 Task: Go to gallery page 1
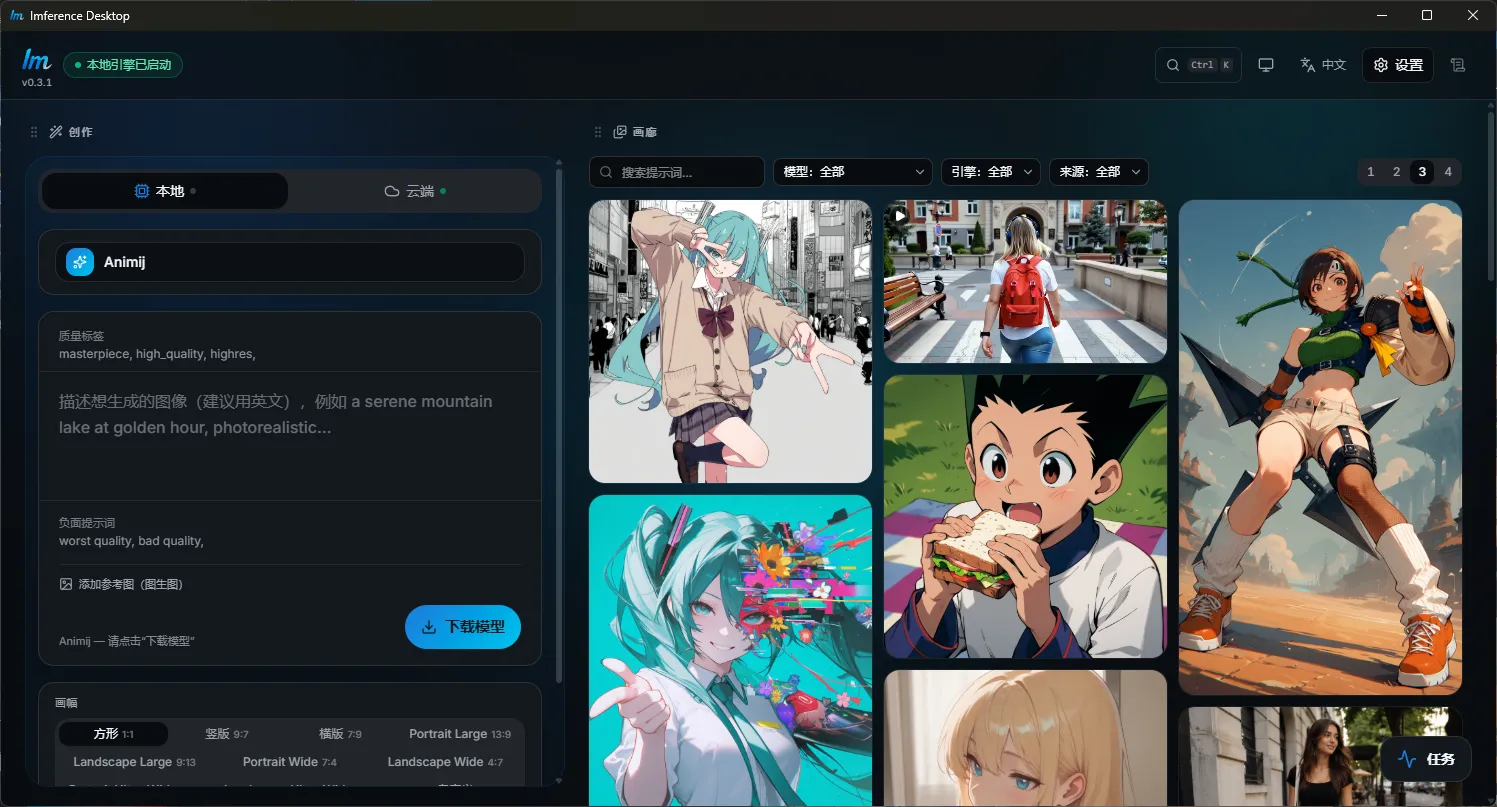[1371, 172]
